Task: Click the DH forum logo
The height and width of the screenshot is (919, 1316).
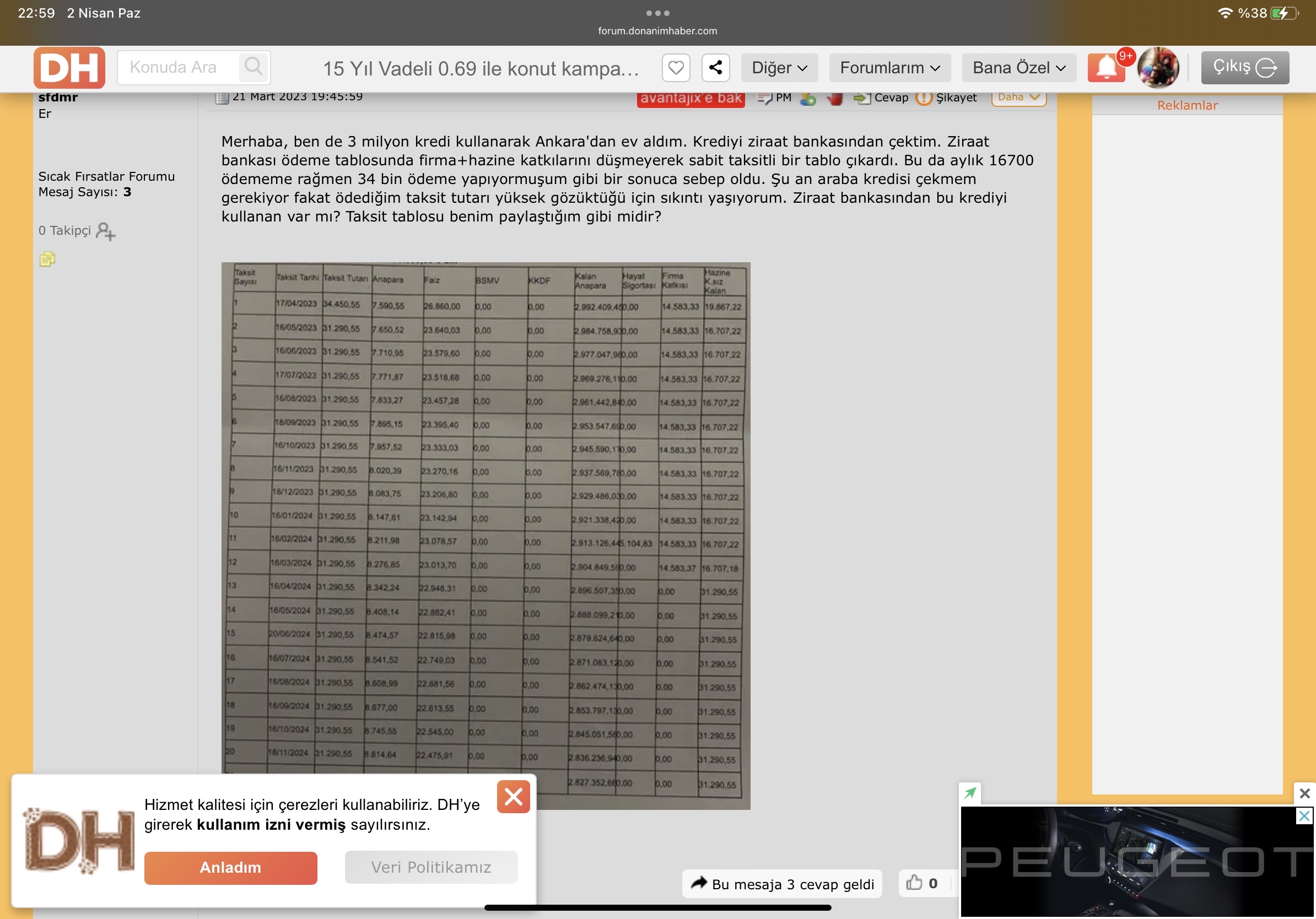Action: click(x=69, y=68)
